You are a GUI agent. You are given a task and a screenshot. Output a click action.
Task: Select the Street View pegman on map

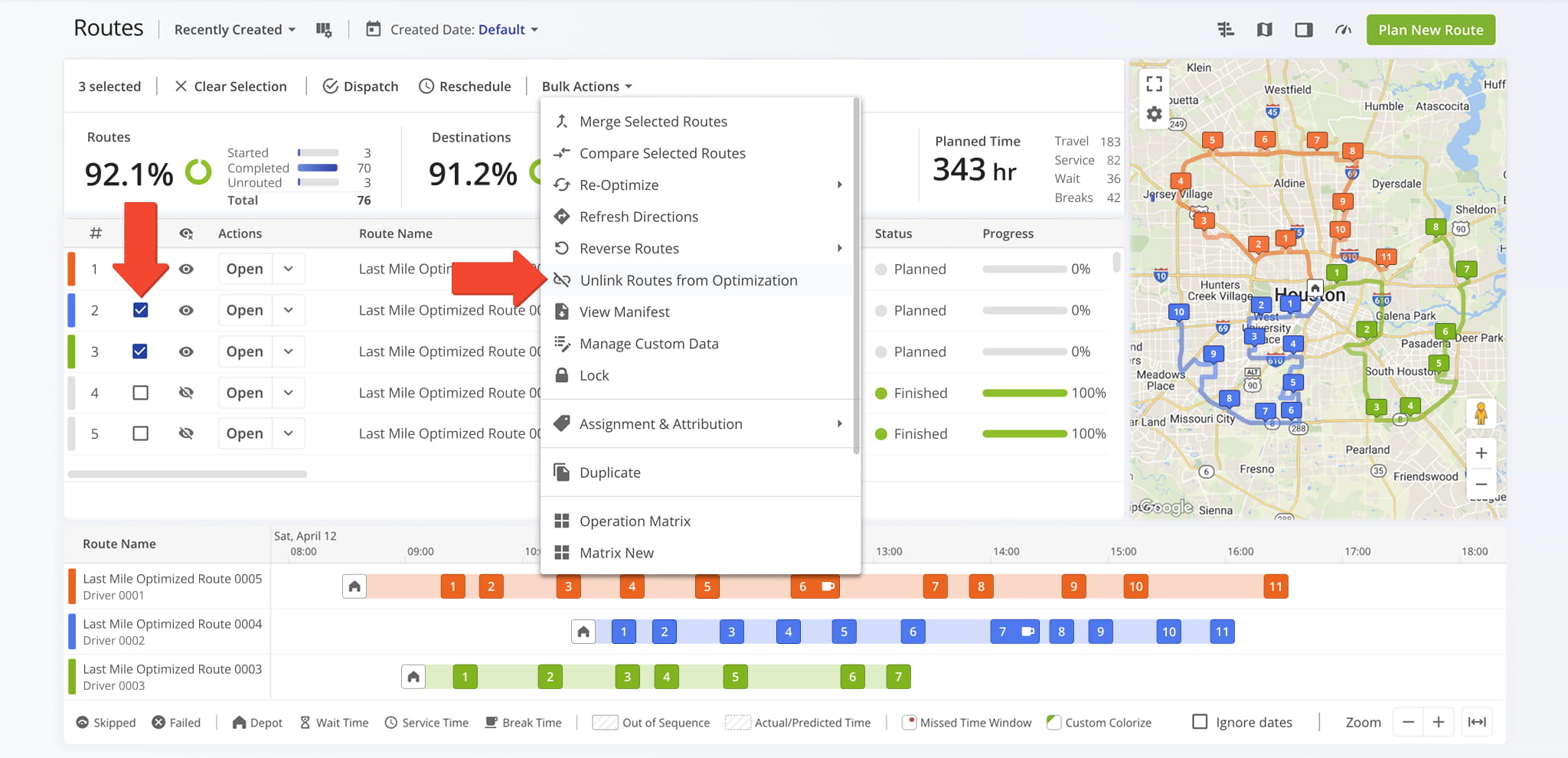(x=1481, y=413)
